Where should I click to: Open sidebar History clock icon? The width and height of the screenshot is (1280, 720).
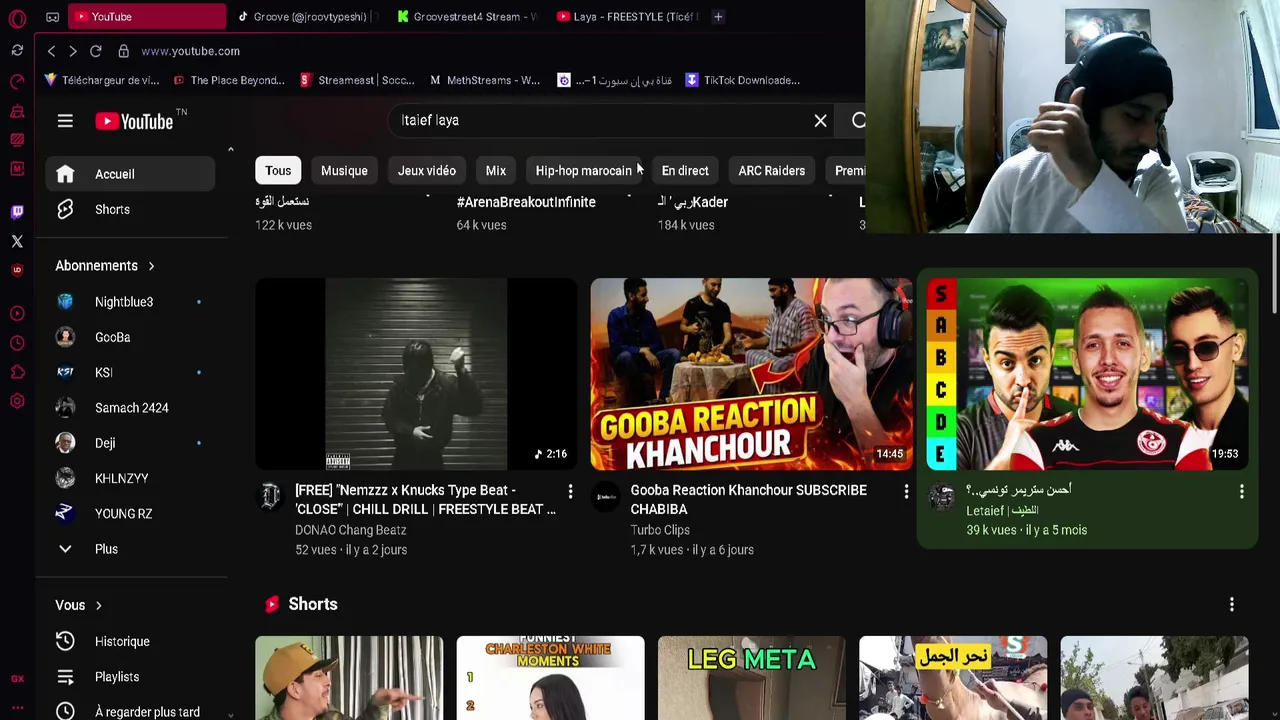coord(17,343)
